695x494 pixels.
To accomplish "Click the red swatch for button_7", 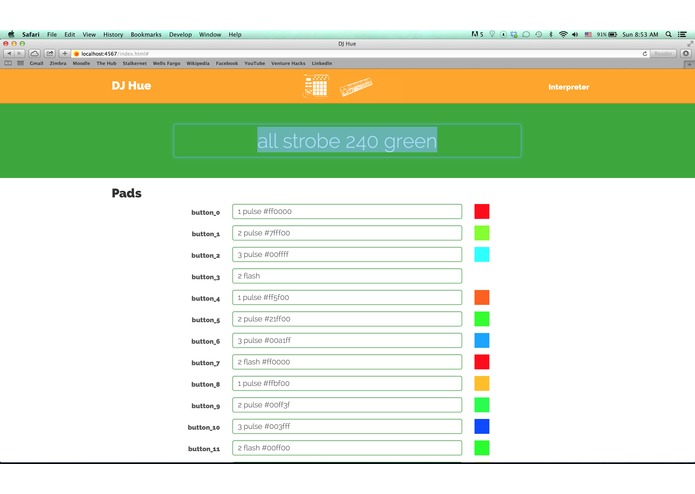I will (482, 362).
